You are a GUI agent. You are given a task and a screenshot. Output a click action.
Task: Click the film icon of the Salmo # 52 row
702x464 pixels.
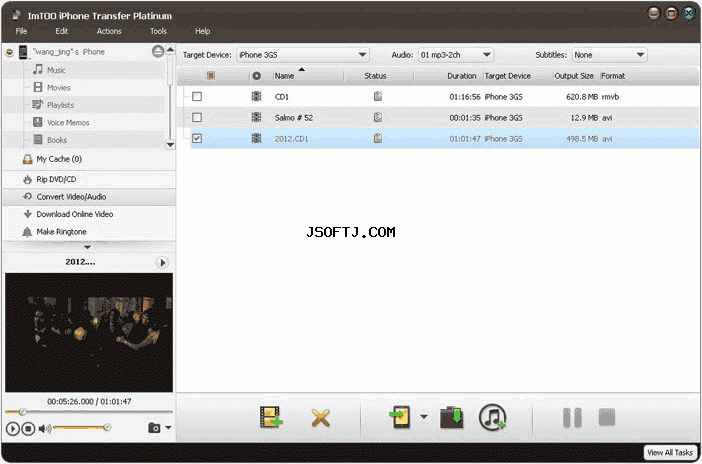256,117
